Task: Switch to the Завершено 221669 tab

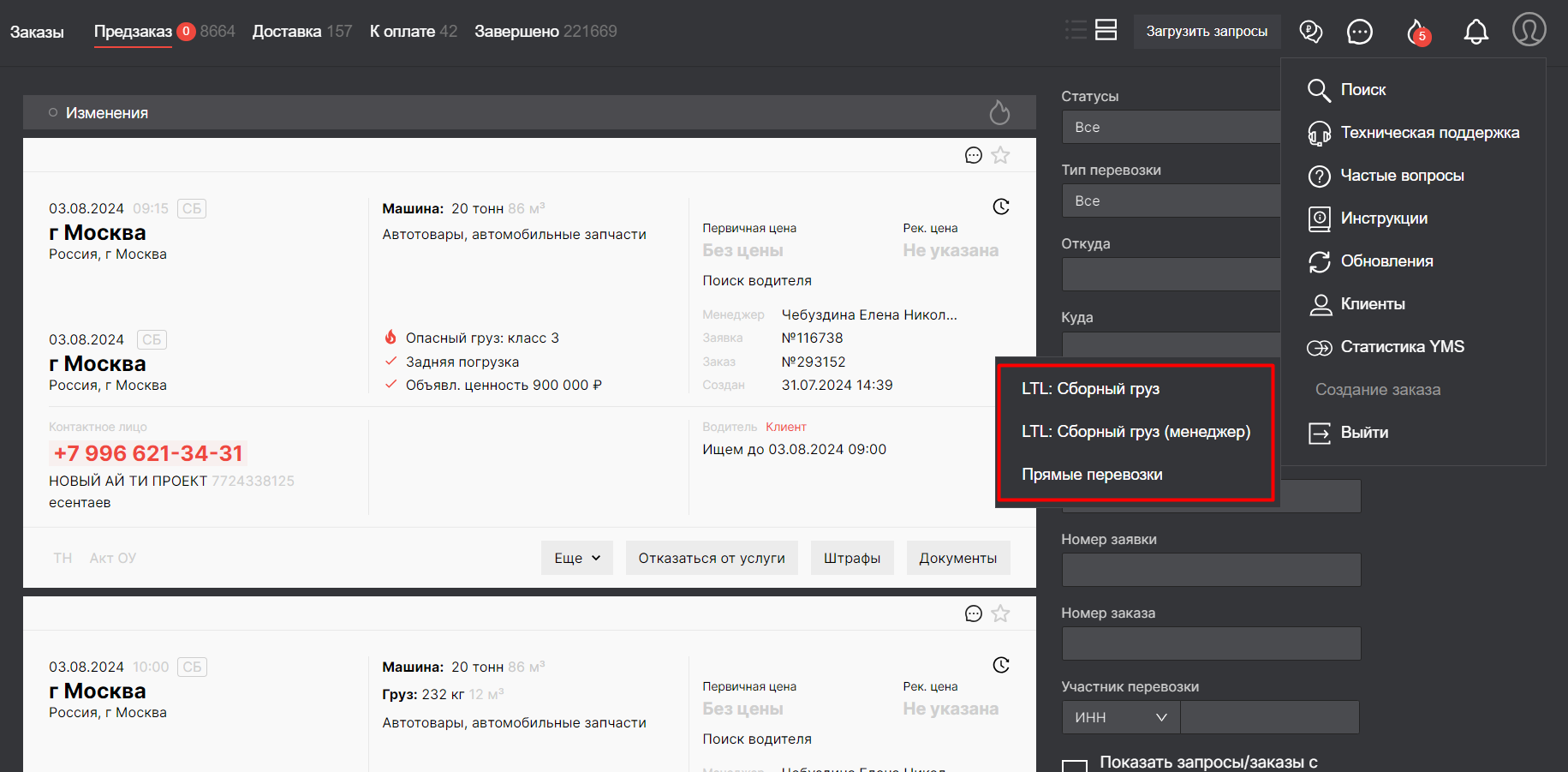Action: click(x=546, y=31)
